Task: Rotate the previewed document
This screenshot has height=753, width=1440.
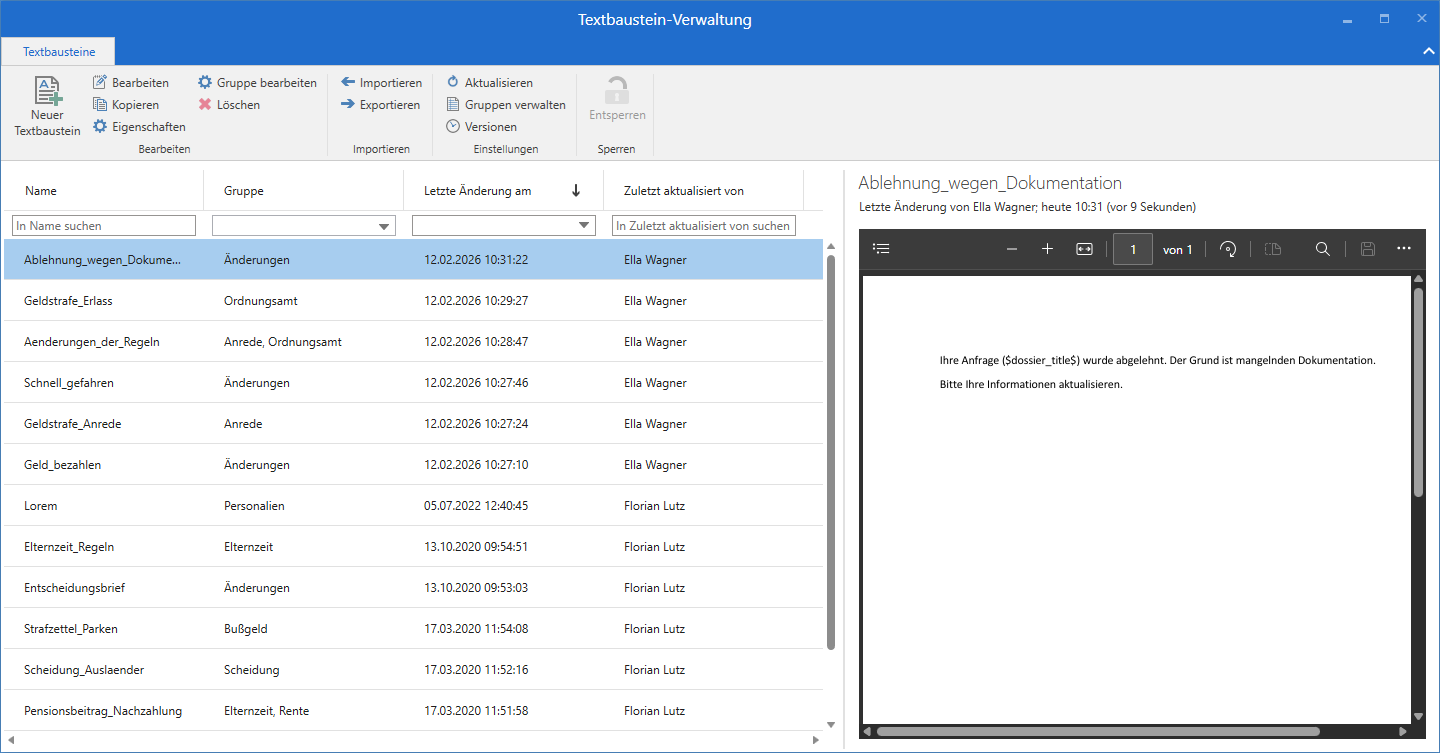Action: [1228, 248]
